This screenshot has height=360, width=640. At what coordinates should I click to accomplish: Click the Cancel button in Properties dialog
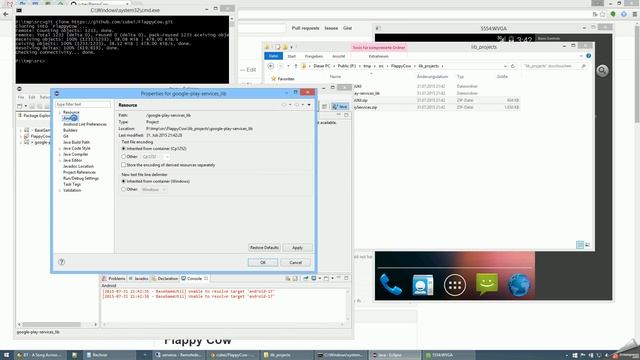tap(296, 262)
